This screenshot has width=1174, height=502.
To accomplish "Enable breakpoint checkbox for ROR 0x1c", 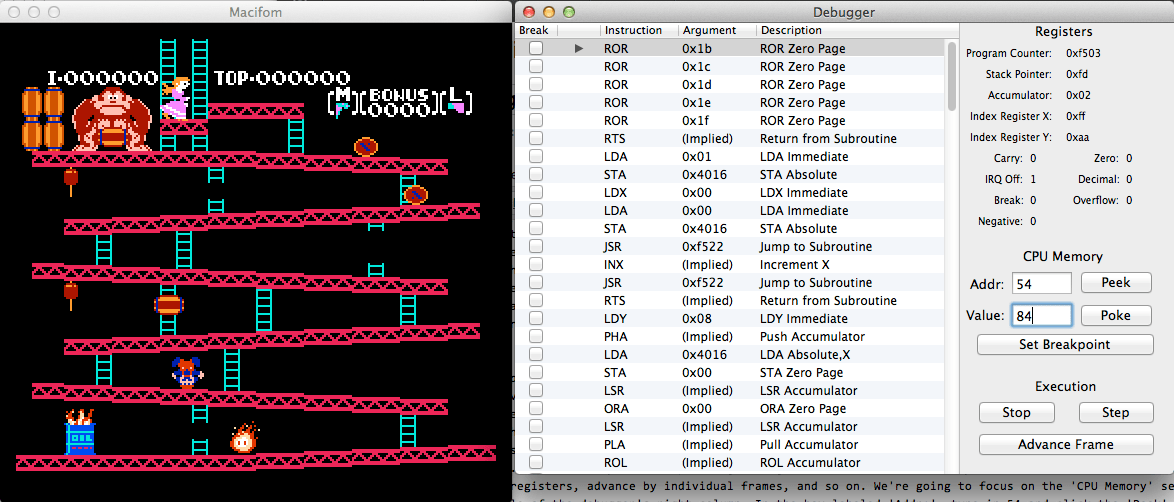I will coord(535,67).
